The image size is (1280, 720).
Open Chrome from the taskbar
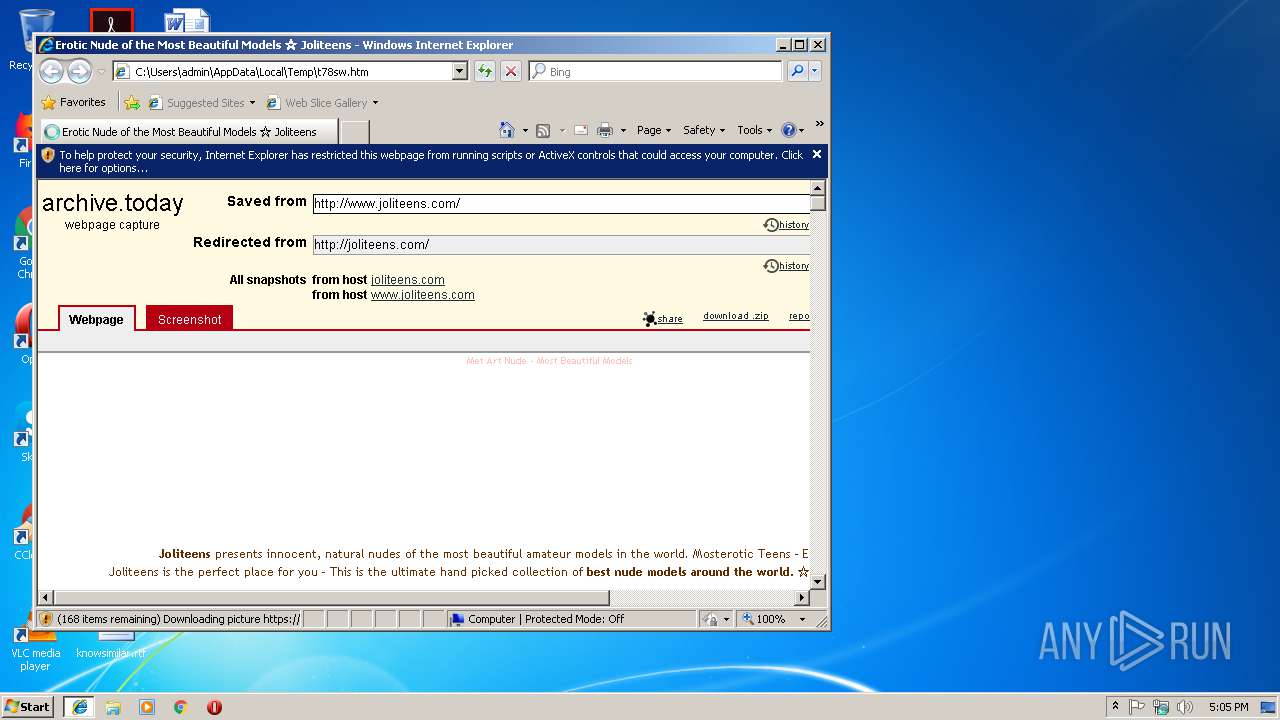click(180, 706)
